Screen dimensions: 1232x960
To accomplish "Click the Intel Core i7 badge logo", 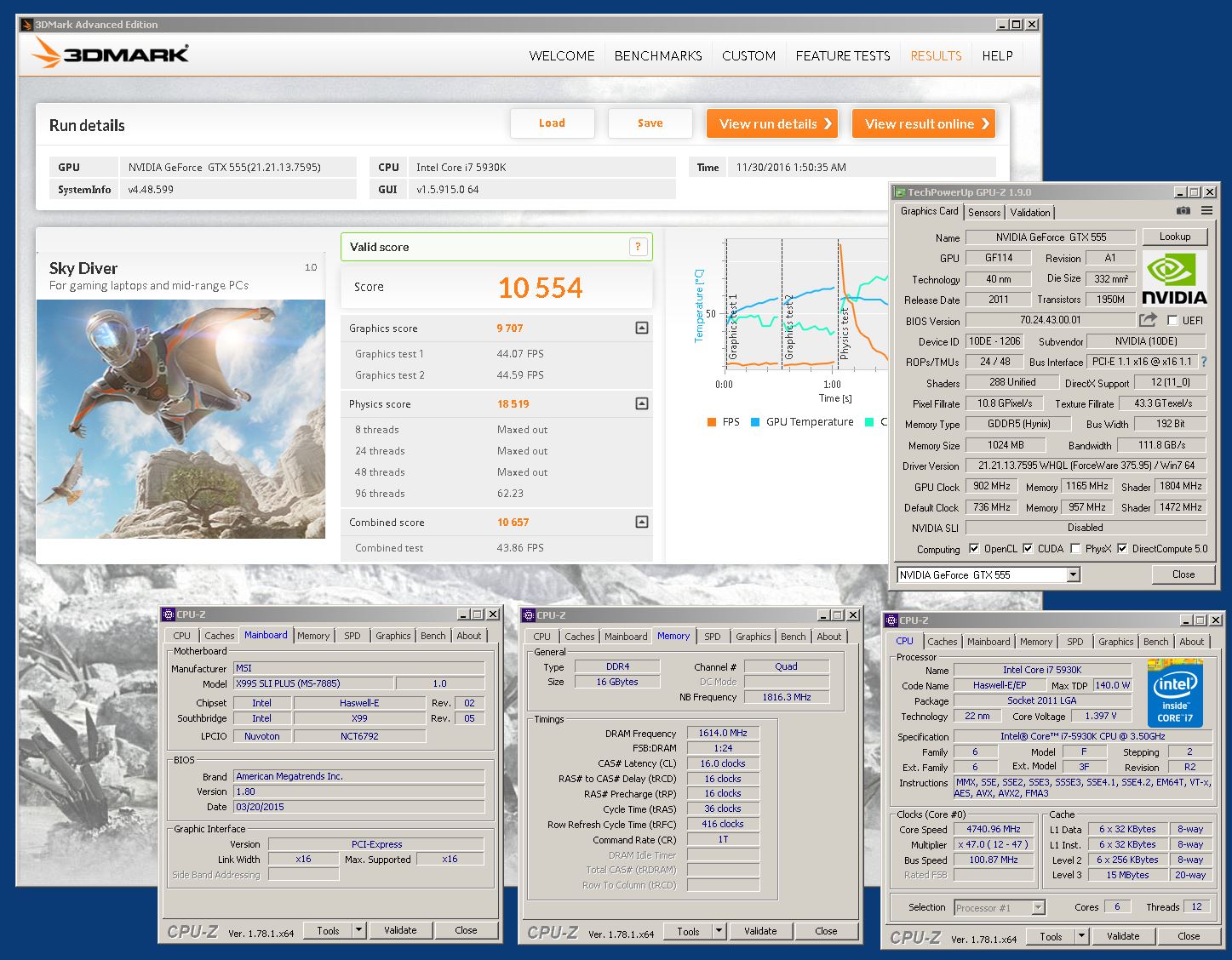I will pyautogui.click(x=1175, y=692).
